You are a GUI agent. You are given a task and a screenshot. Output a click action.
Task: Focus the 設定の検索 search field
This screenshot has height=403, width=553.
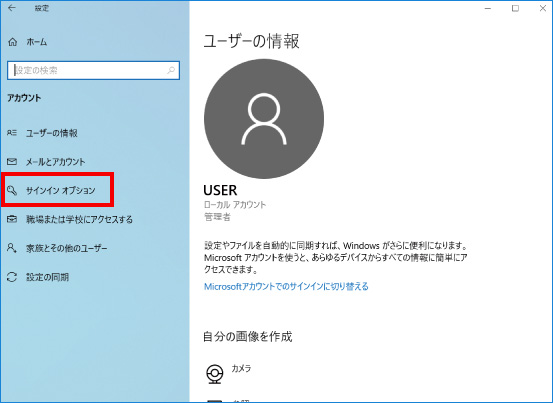click(x=93, y=70)
